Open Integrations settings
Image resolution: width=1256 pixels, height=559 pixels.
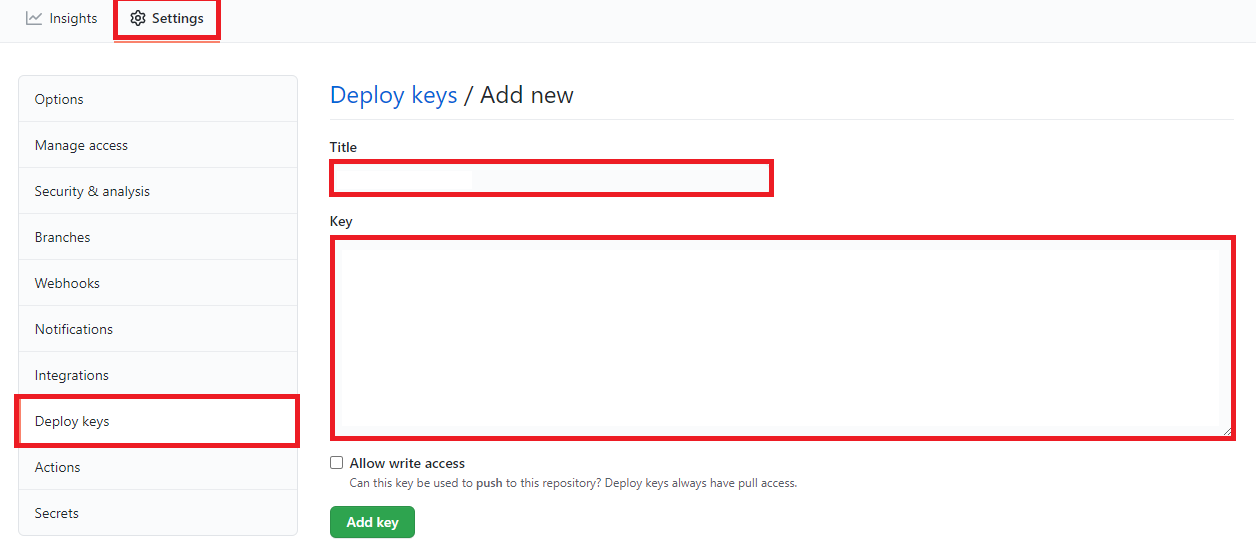[158, 375]
